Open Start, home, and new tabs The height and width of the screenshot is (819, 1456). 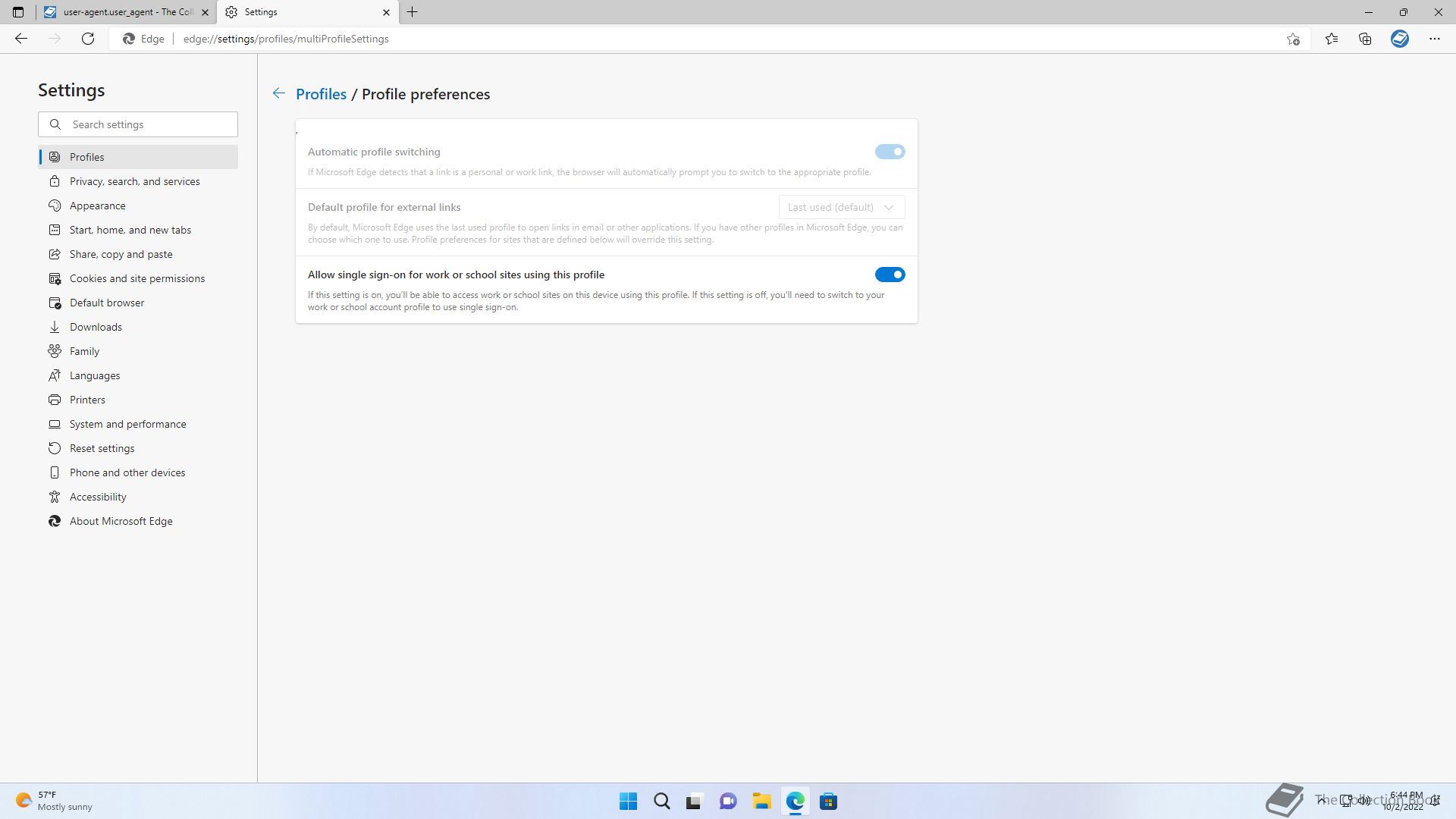click(x=138, y=230)
